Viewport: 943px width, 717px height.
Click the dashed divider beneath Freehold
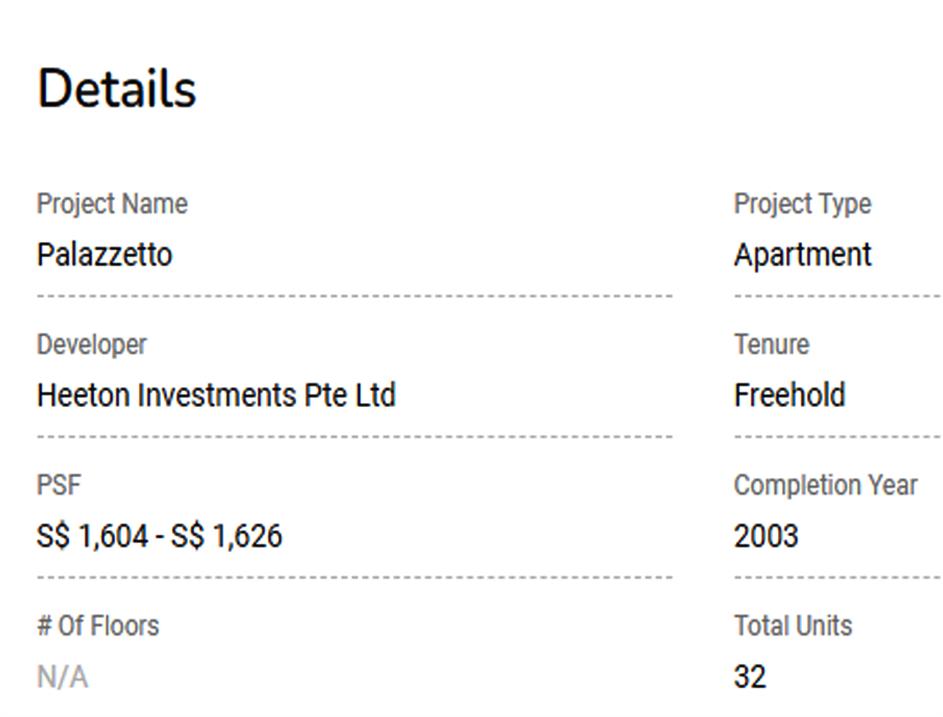click(x=837, y=437)
